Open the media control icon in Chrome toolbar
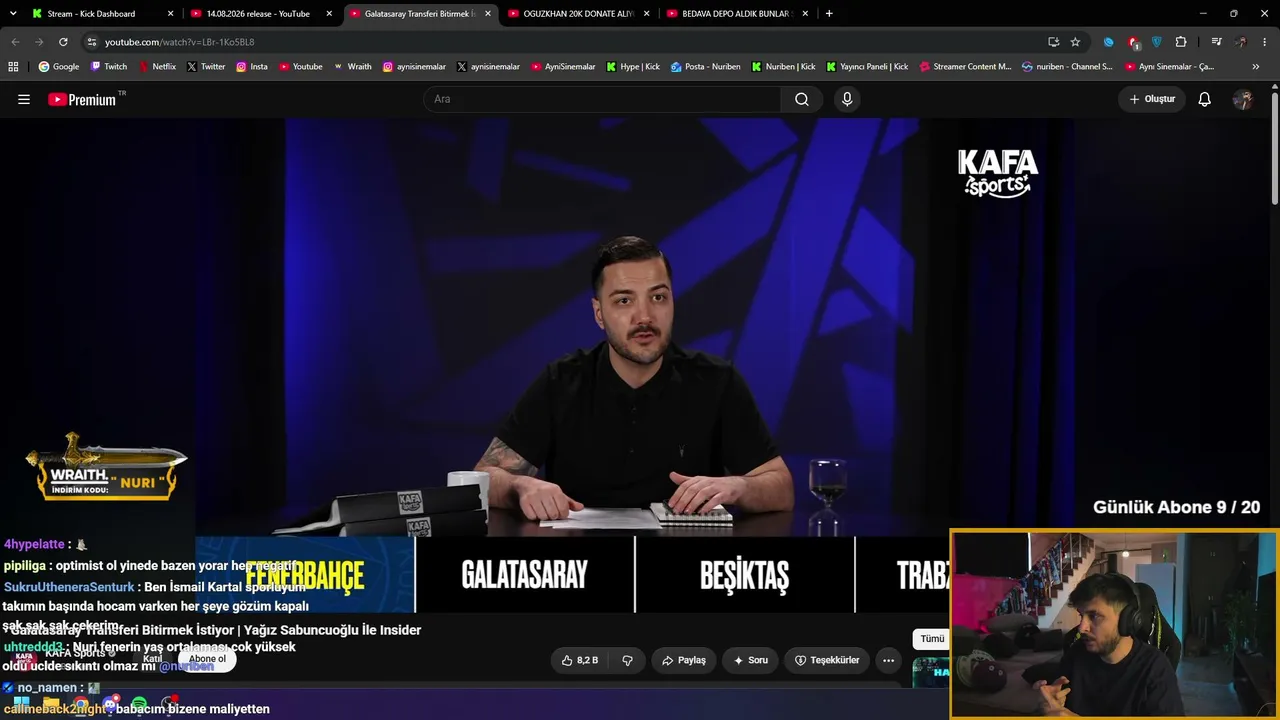1280x720 pixels. tap(1216, 42)
